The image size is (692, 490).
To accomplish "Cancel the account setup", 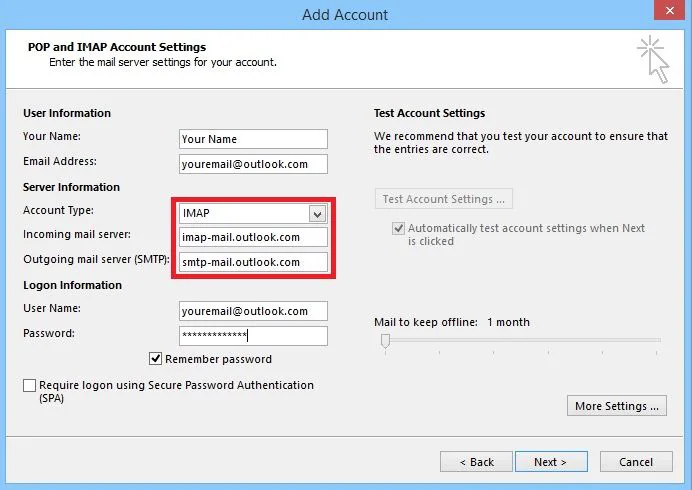I will [x=636, y=462].
